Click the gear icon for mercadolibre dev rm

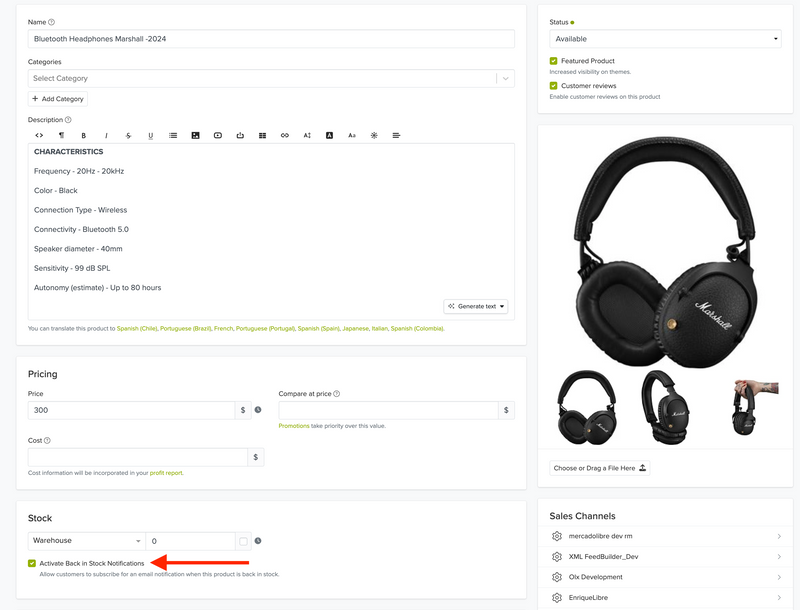(557, 536)
